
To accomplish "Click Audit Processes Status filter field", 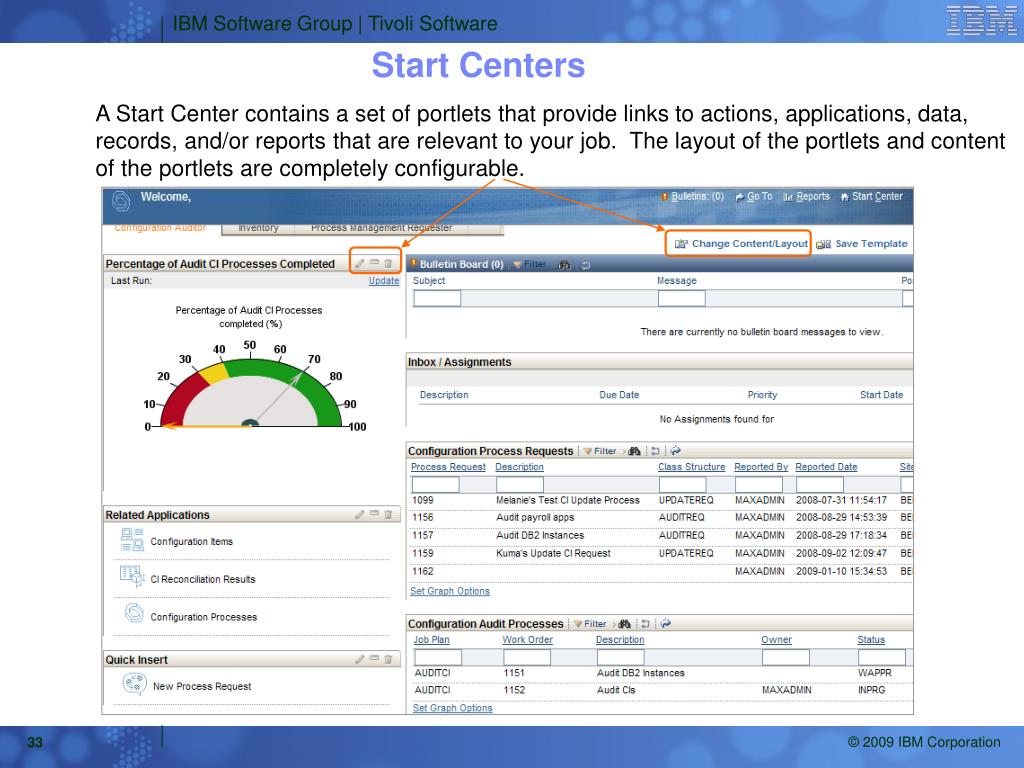I will (882, 657).
